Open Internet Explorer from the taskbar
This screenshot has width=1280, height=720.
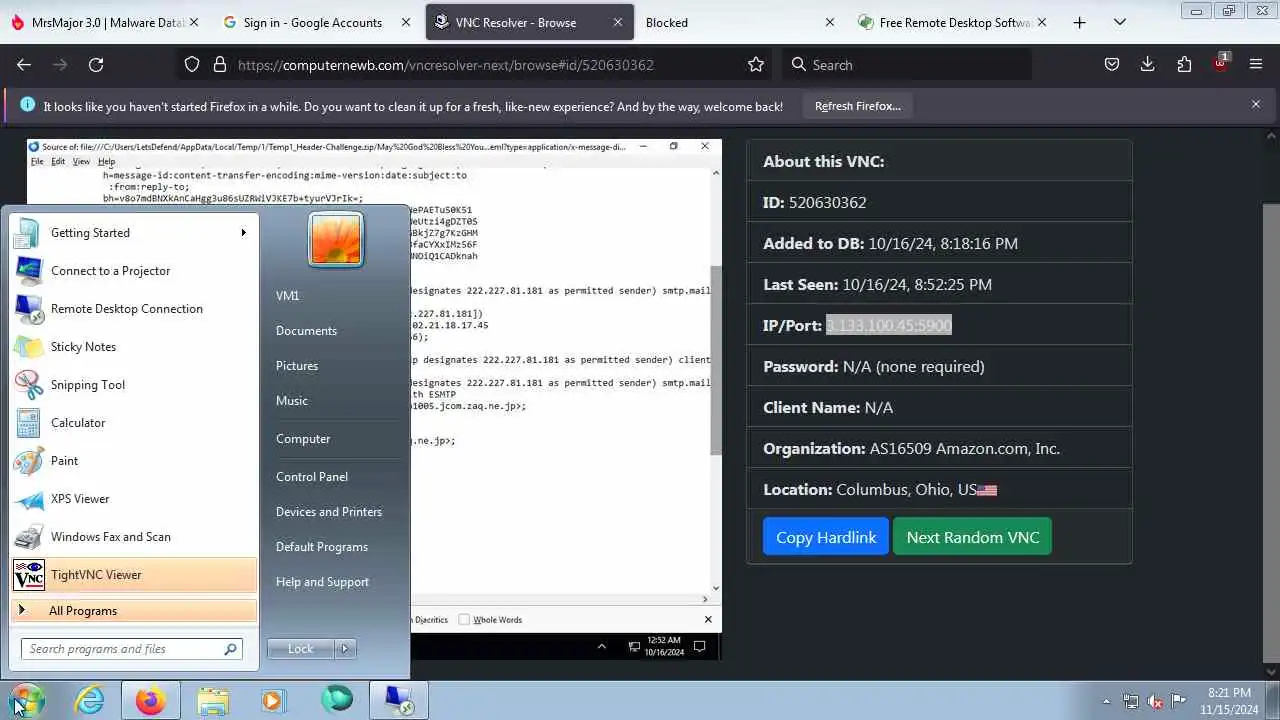pos(90,700)
